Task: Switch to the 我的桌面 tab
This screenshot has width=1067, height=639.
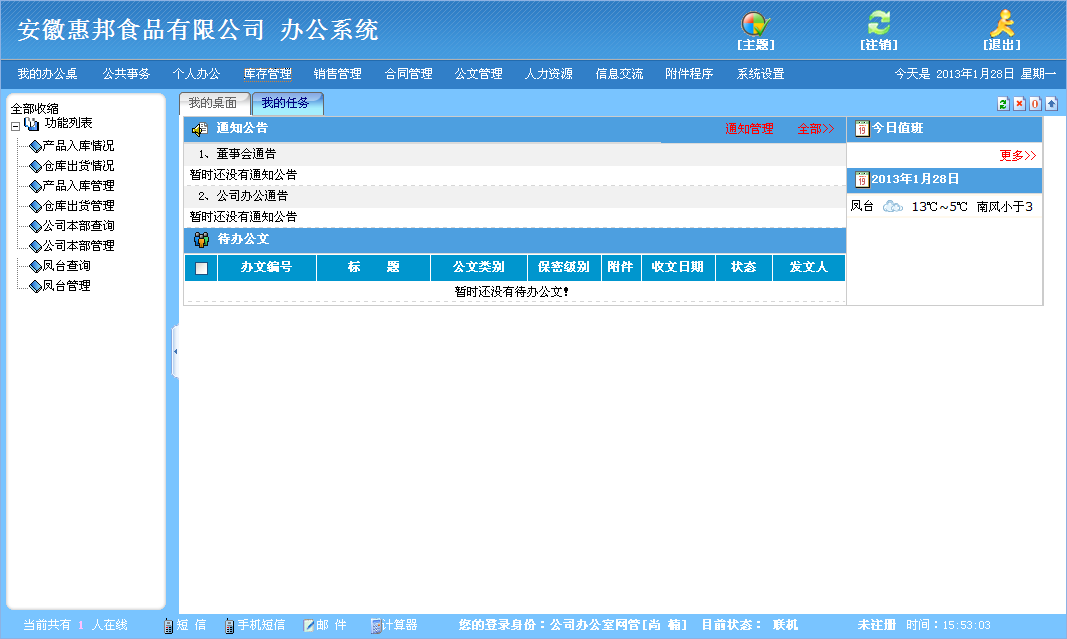Action: tap(210, 101)
